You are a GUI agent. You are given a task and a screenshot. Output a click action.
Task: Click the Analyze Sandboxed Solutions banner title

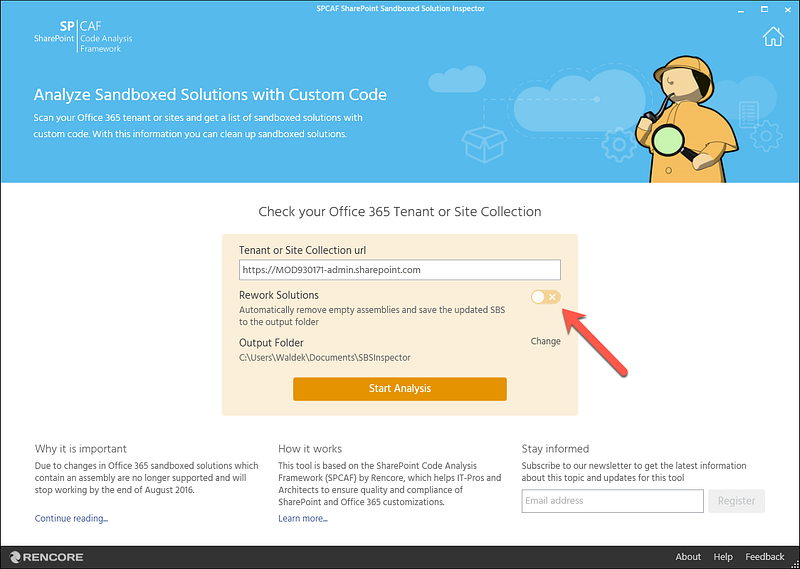click(x=210, y=95)
